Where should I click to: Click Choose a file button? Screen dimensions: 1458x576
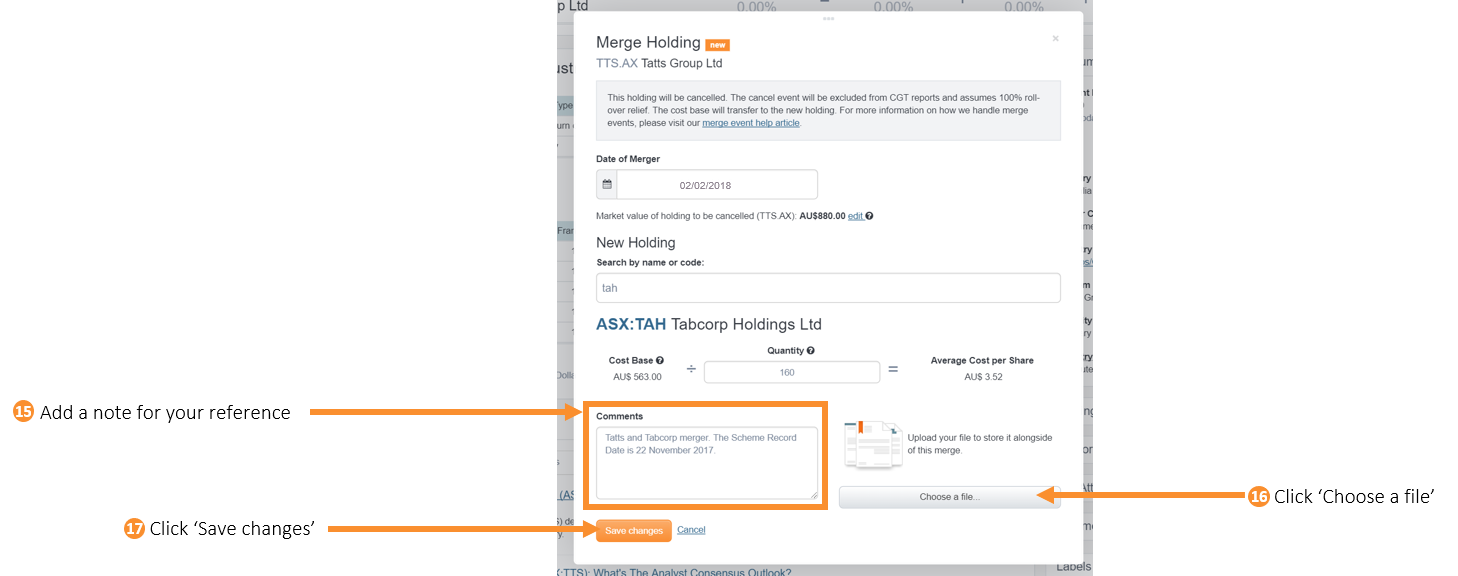(x=950, y=497)
